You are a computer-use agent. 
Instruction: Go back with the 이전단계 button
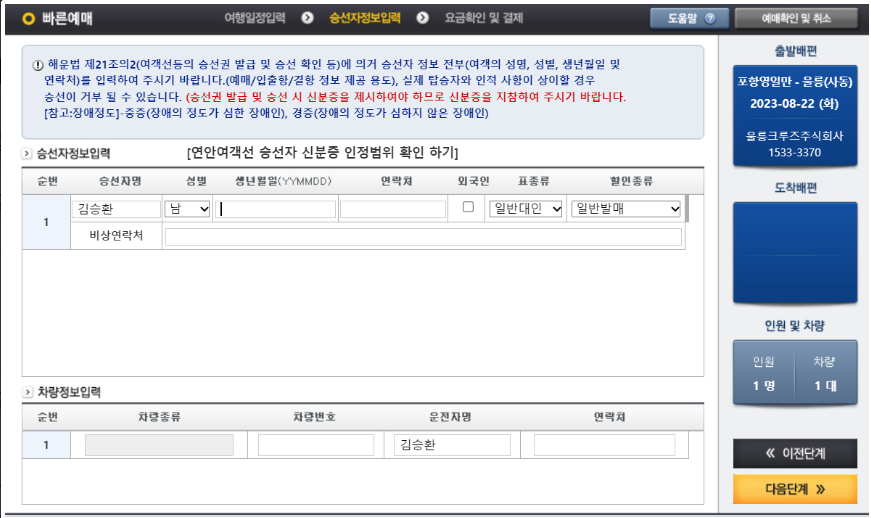click(x=795, y=454)
